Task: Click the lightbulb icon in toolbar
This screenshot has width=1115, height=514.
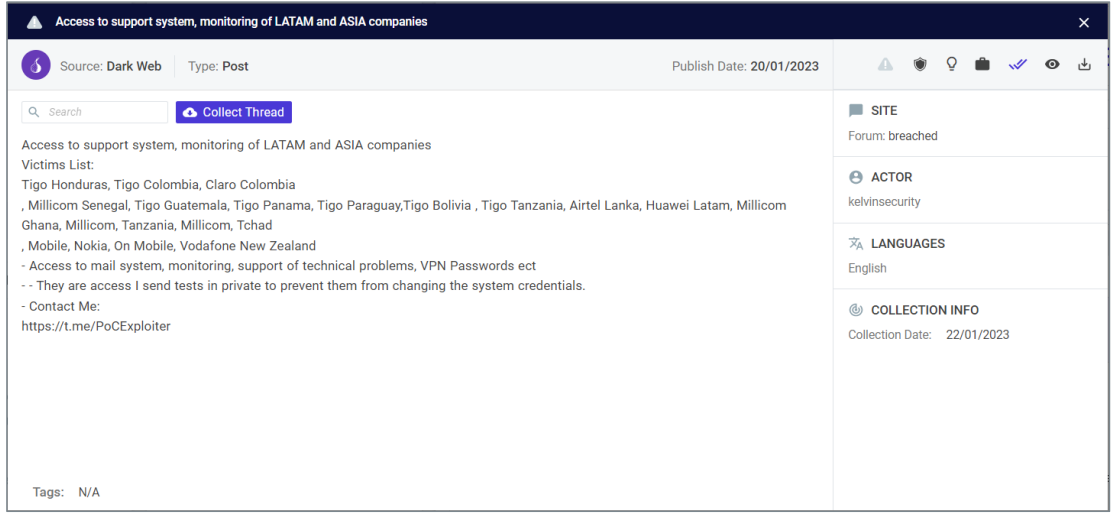Action: click(x=951, y=65)
